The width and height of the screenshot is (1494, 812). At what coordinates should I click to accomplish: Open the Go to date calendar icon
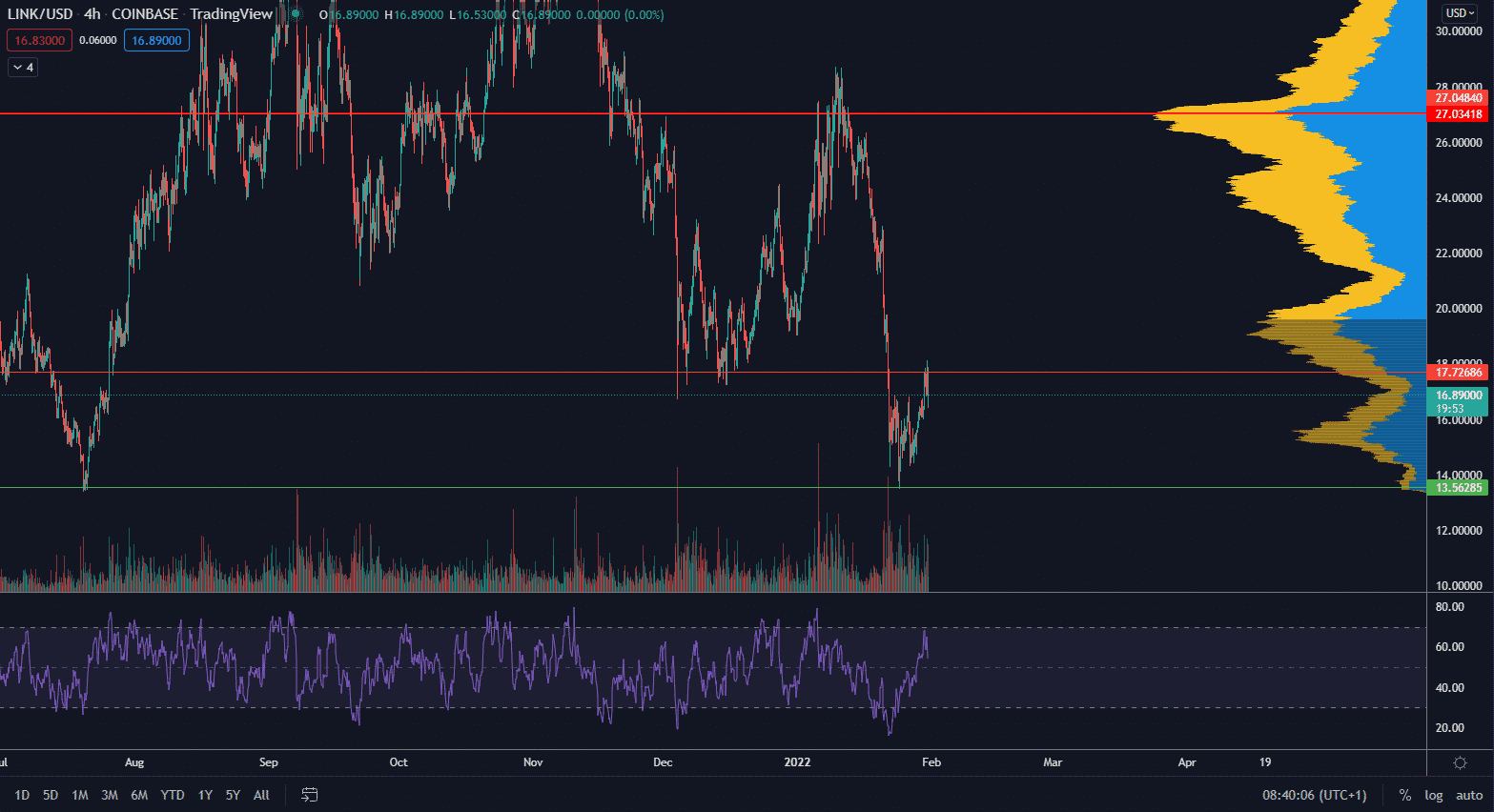click(309, 795)
